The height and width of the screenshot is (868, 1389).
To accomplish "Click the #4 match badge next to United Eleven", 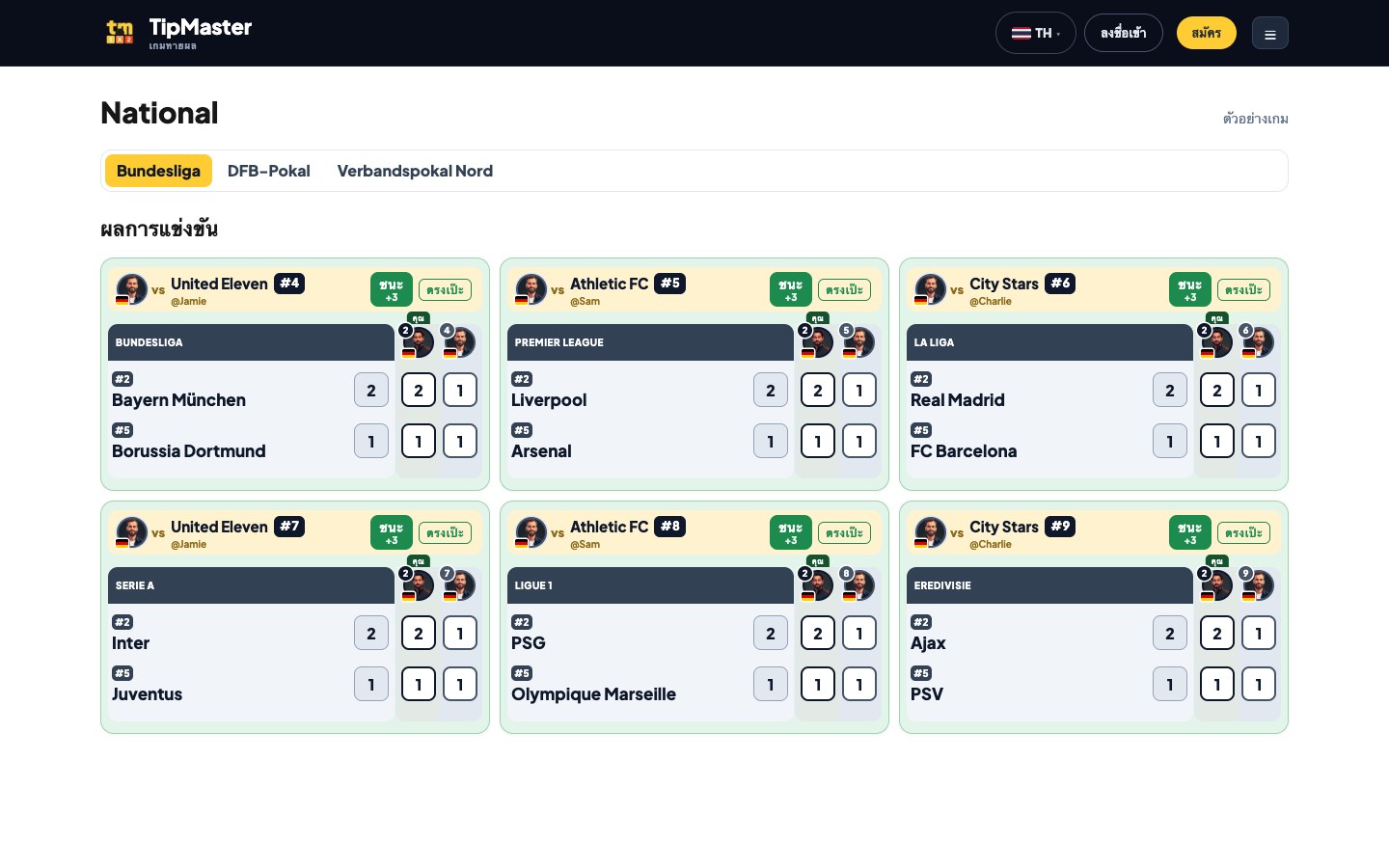I will coord(289,283).
